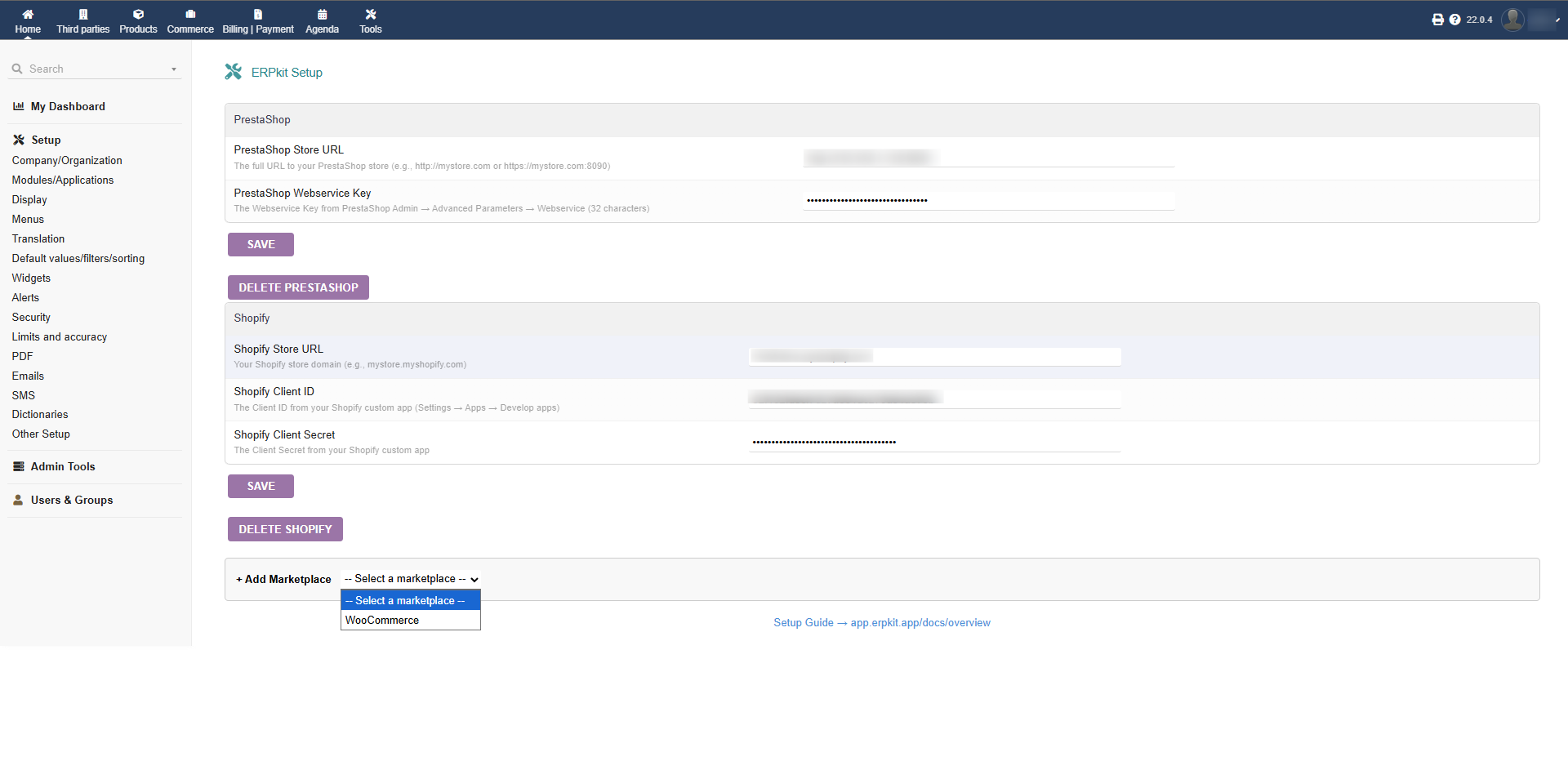Choose WooCommerce from the marketplace list

pyautogui.click(x=411, y=620)
